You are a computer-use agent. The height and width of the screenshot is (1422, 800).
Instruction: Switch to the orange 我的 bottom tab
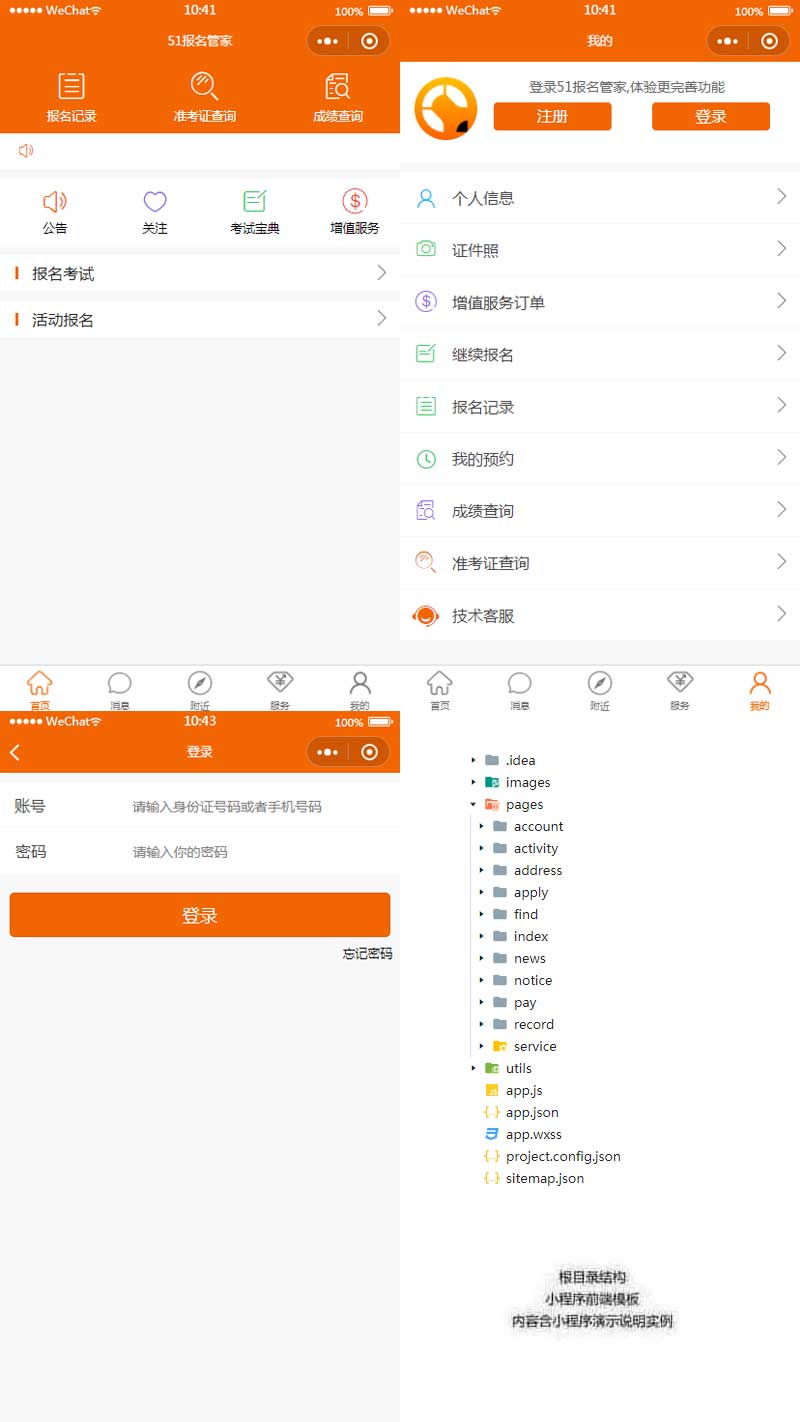pyautogui.click(x=759, y=689)
